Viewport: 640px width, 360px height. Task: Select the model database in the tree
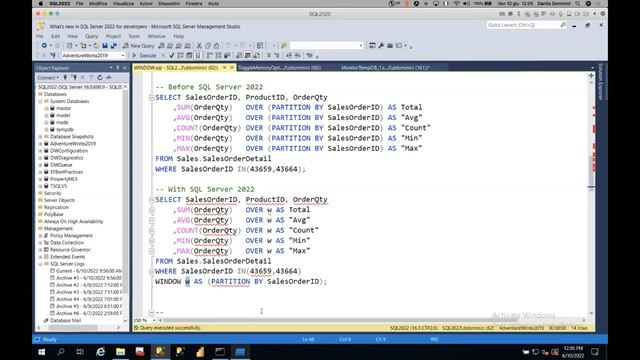[x=63, y=116]
